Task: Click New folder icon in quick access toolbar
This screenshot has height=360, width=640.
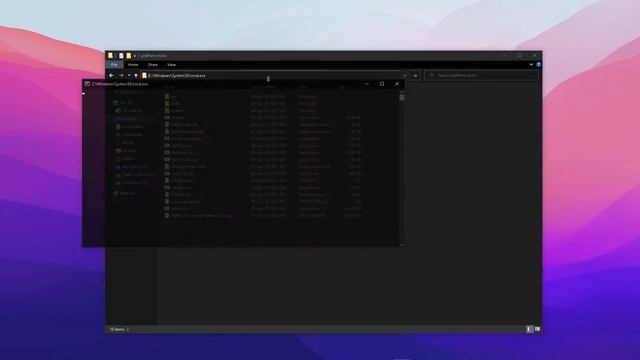Action: coord(129,56)
